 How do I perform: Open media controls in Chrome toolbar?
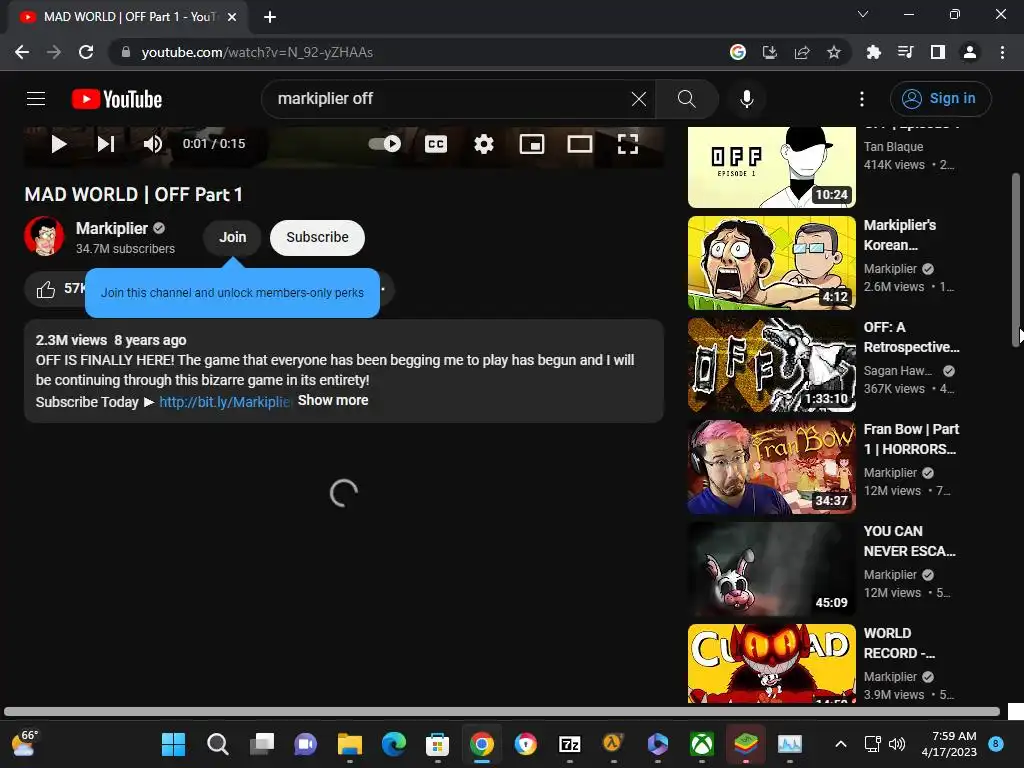click(906, 52)
